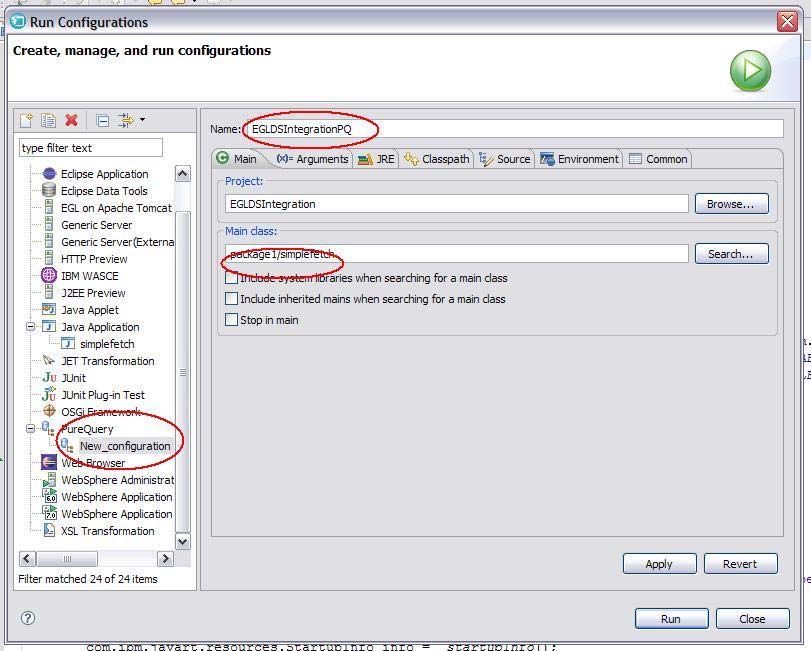Image resolution: width=811 pixels, height=651 pixels.
Task: Click the JET Transformation icon
Action: tap(49, 360)
